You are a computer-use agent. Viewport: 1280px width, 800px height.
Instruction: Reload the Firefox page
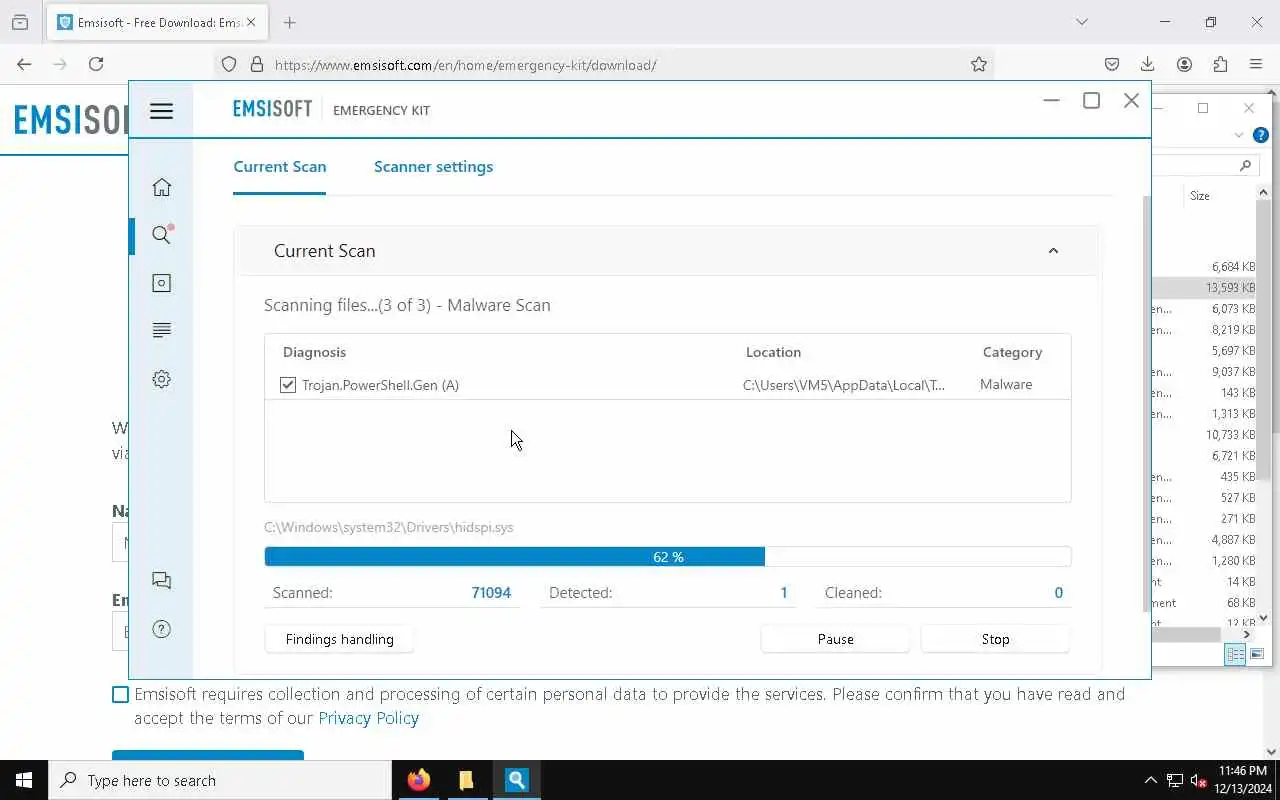(x=96, y=64)
